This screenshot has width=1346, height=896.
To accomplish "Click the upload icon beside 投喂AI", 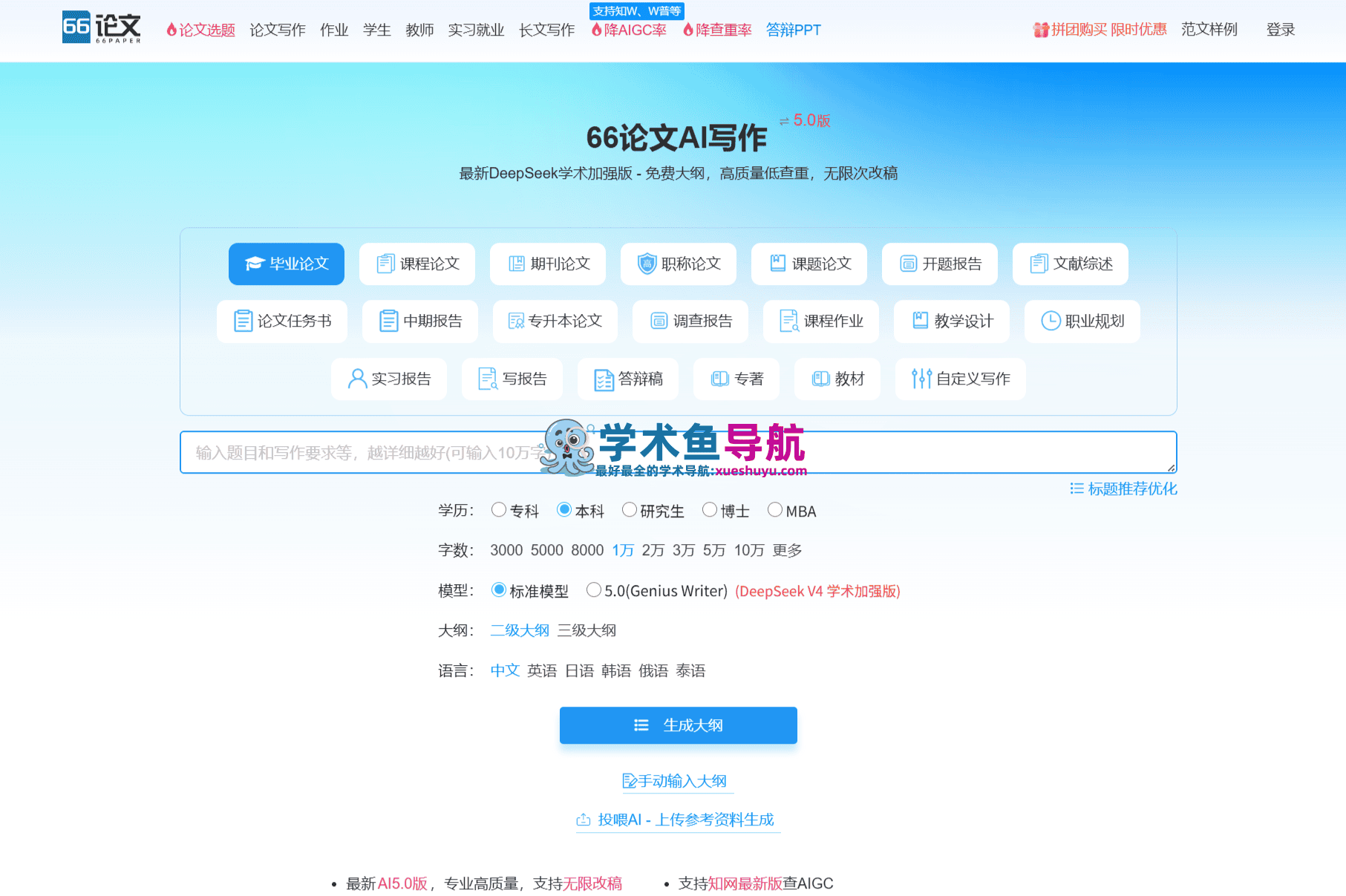I will (584, 820).
